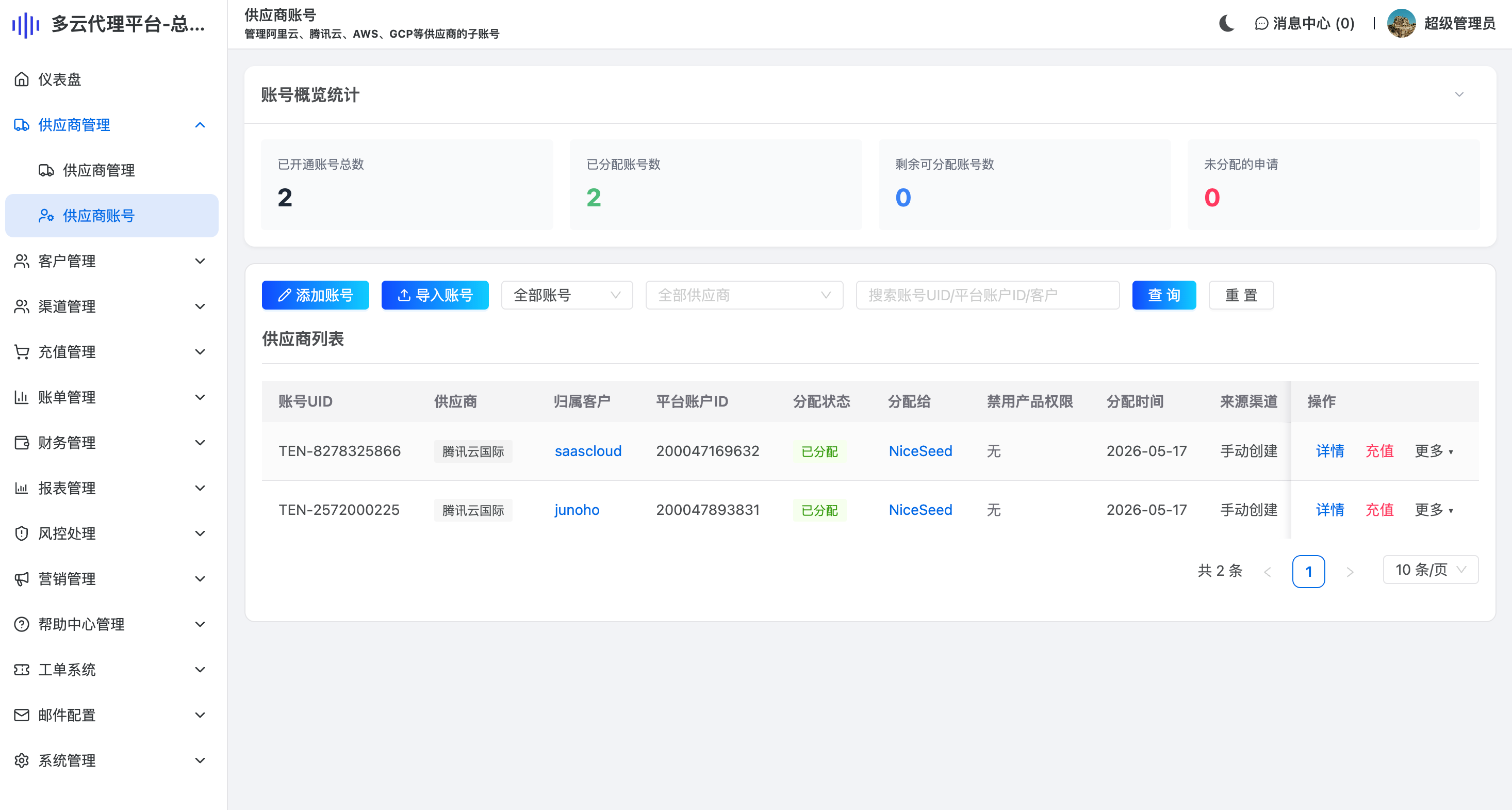Click NiceSeed in the TEN-8278325866 row
Viewport: 1512px width, 810px height.
pyautogui.click(x=921, y=451)
